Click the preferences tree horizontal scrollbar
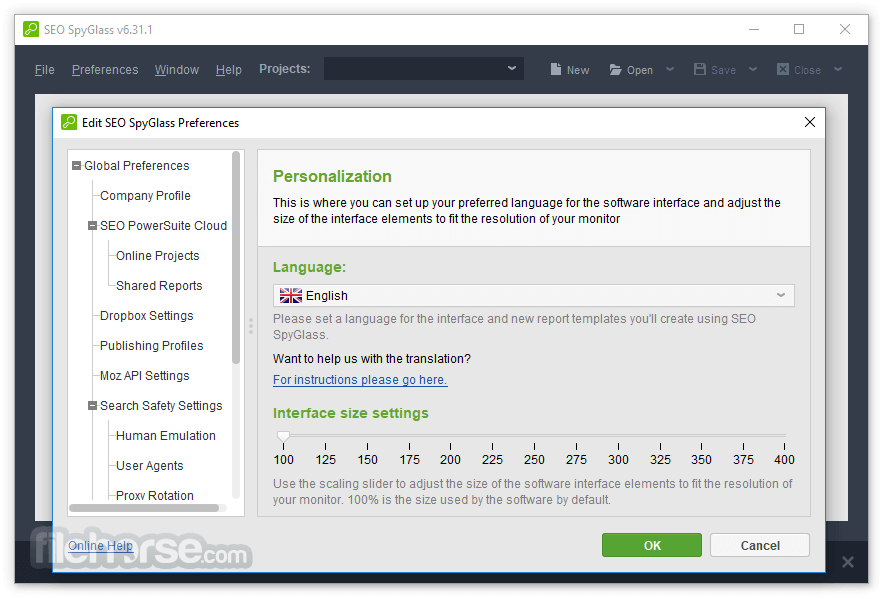Viewport: 883px width, 599px height. pos(144,508)
